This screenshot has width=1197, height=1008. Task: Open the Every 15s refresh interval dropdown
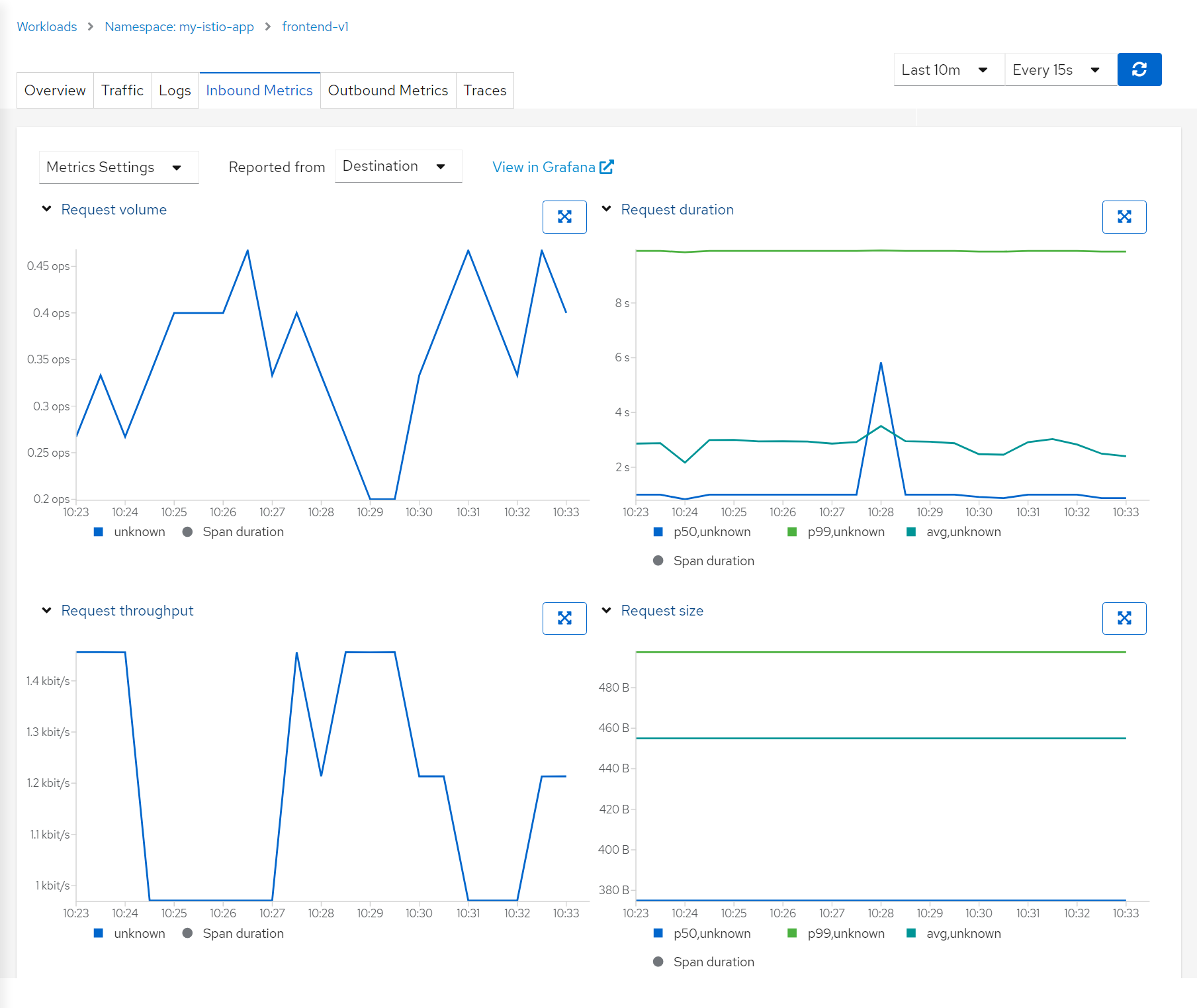(1061, 69)
